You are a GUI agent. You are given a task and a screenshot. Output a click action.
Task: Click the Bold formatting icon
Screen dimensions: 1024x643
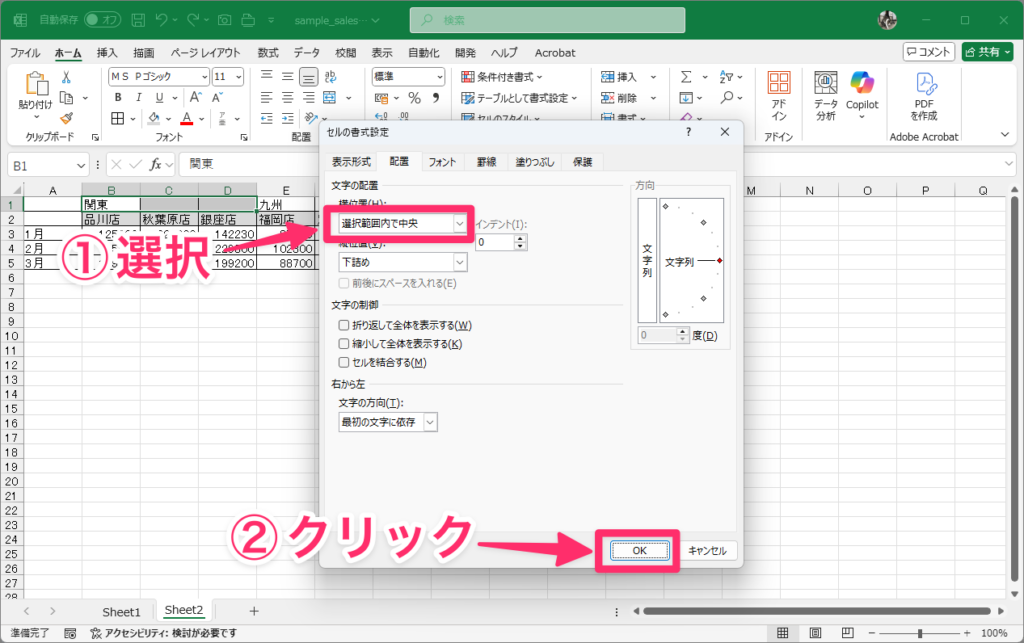point(118,98)
